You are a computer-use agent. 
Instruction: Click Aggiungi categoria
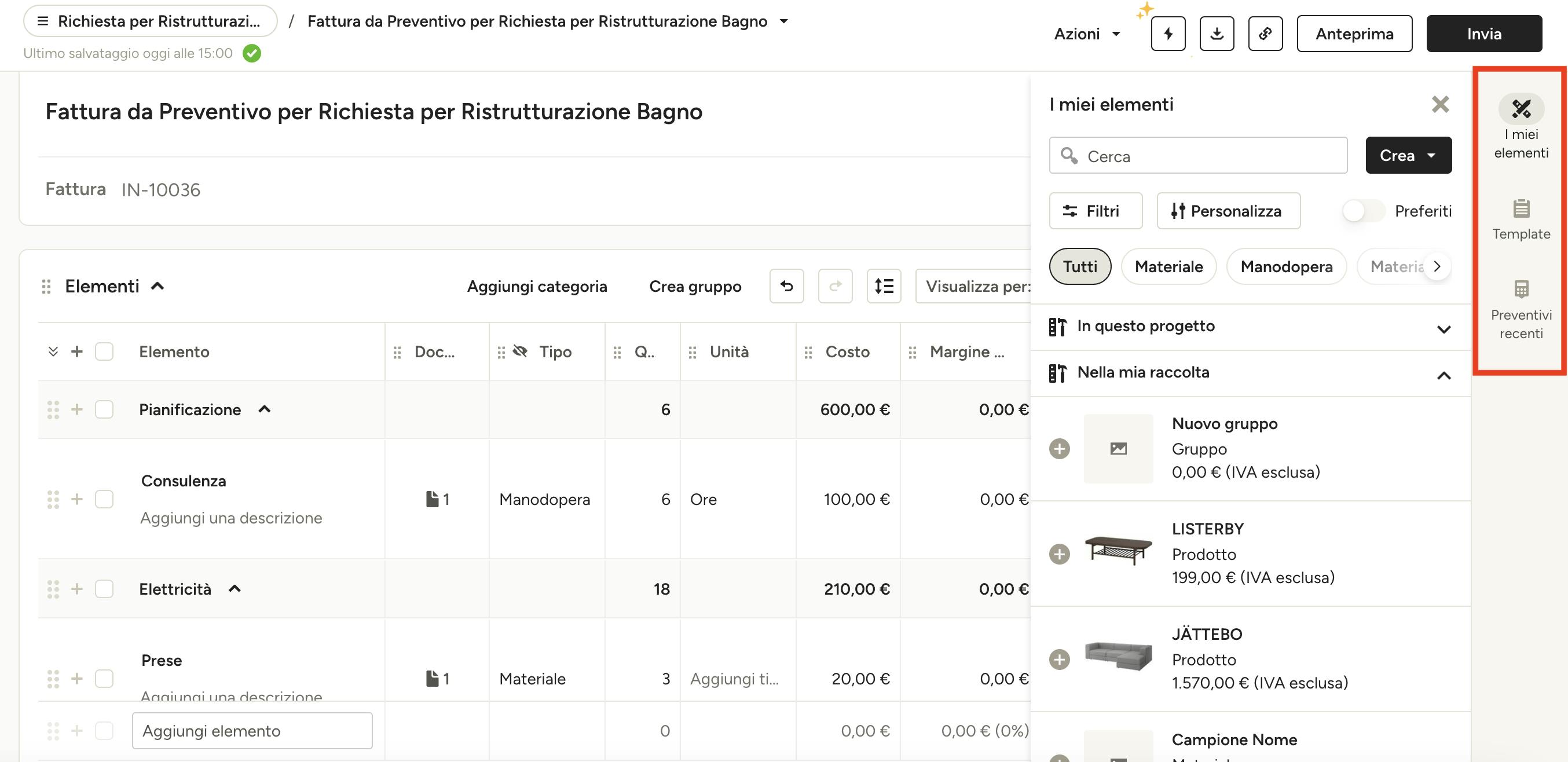click(537, 286)
